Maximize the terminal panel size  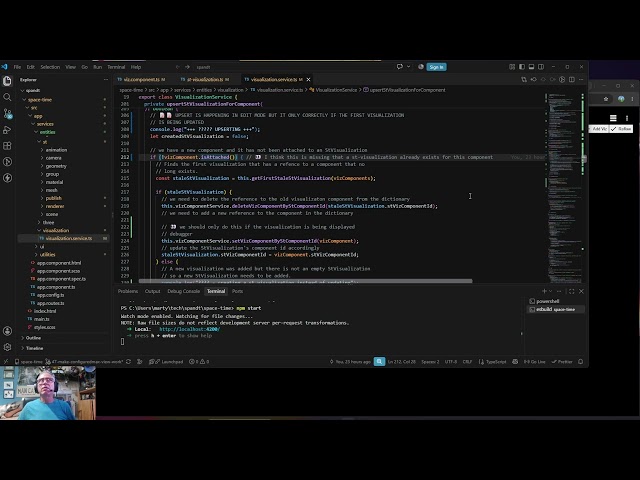coord(571,291)
